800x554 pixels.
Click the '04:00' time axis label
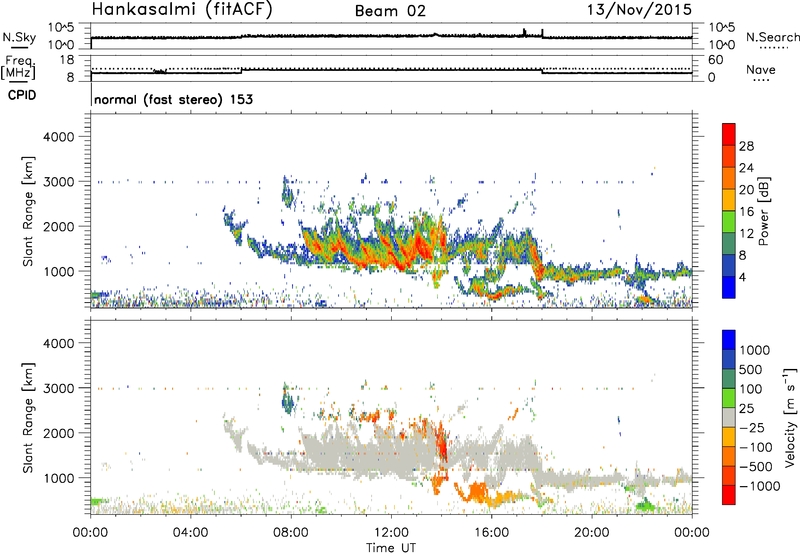click(190, 533)
